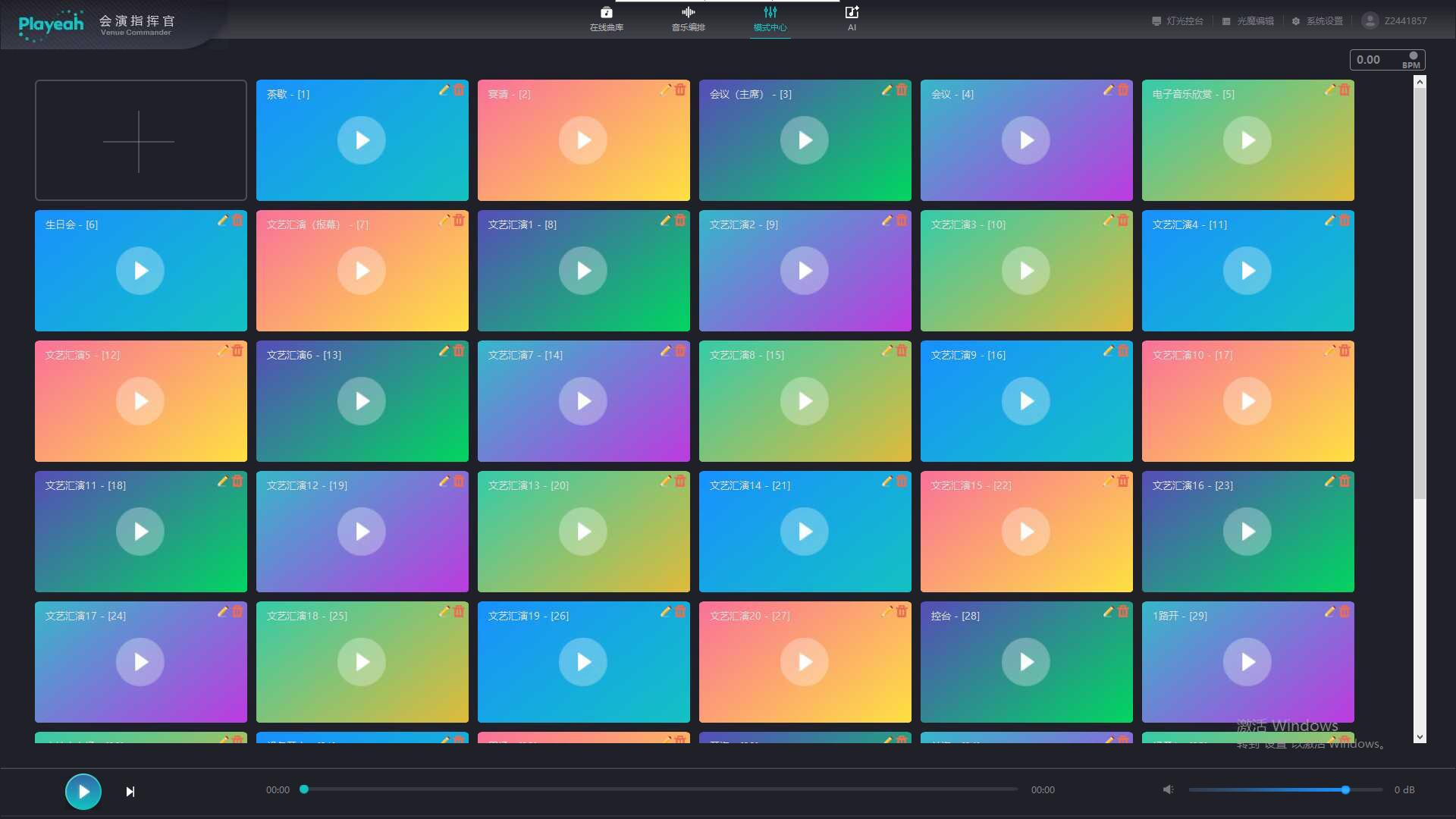Play the 会议 - [4] mode

pyautogui.click(x=1026, y=140)
